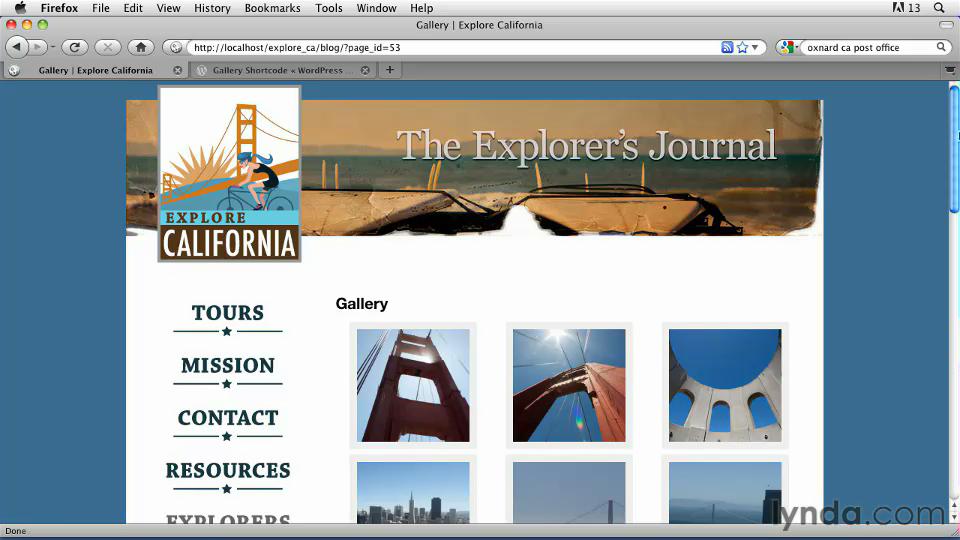This screenshot has width=960, height=540.
Task: Open the Bookmarks menu
Action: coord(272,8)
